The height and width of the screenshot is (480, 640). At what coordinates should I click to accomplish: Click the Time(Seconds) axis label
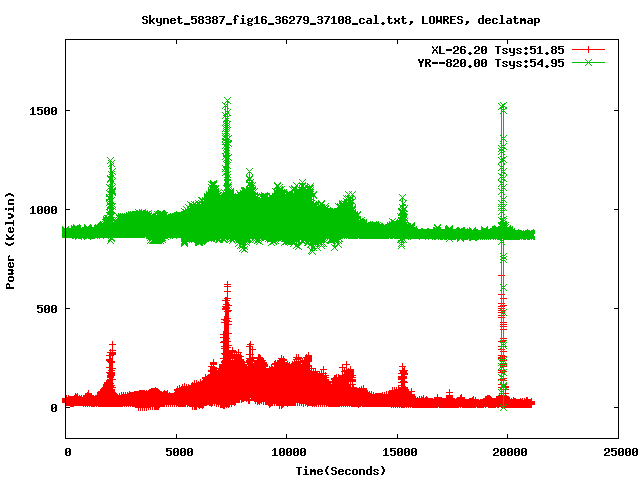[x=341, y=471]
